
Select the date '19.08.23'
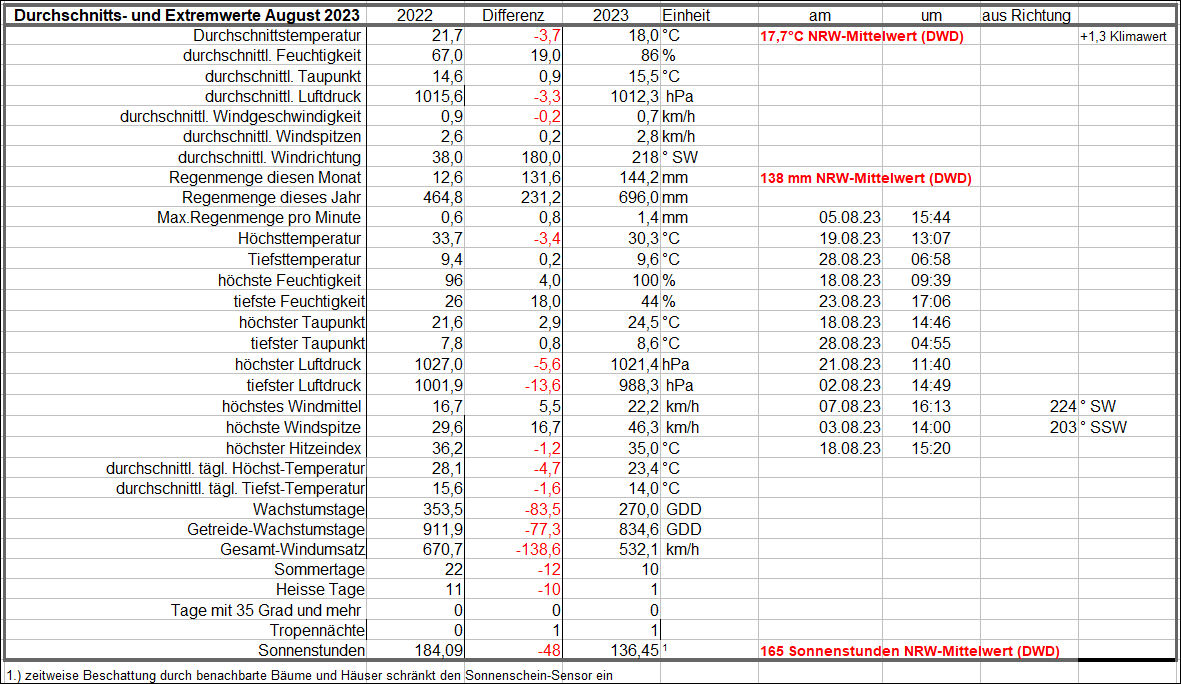[850, 239]
